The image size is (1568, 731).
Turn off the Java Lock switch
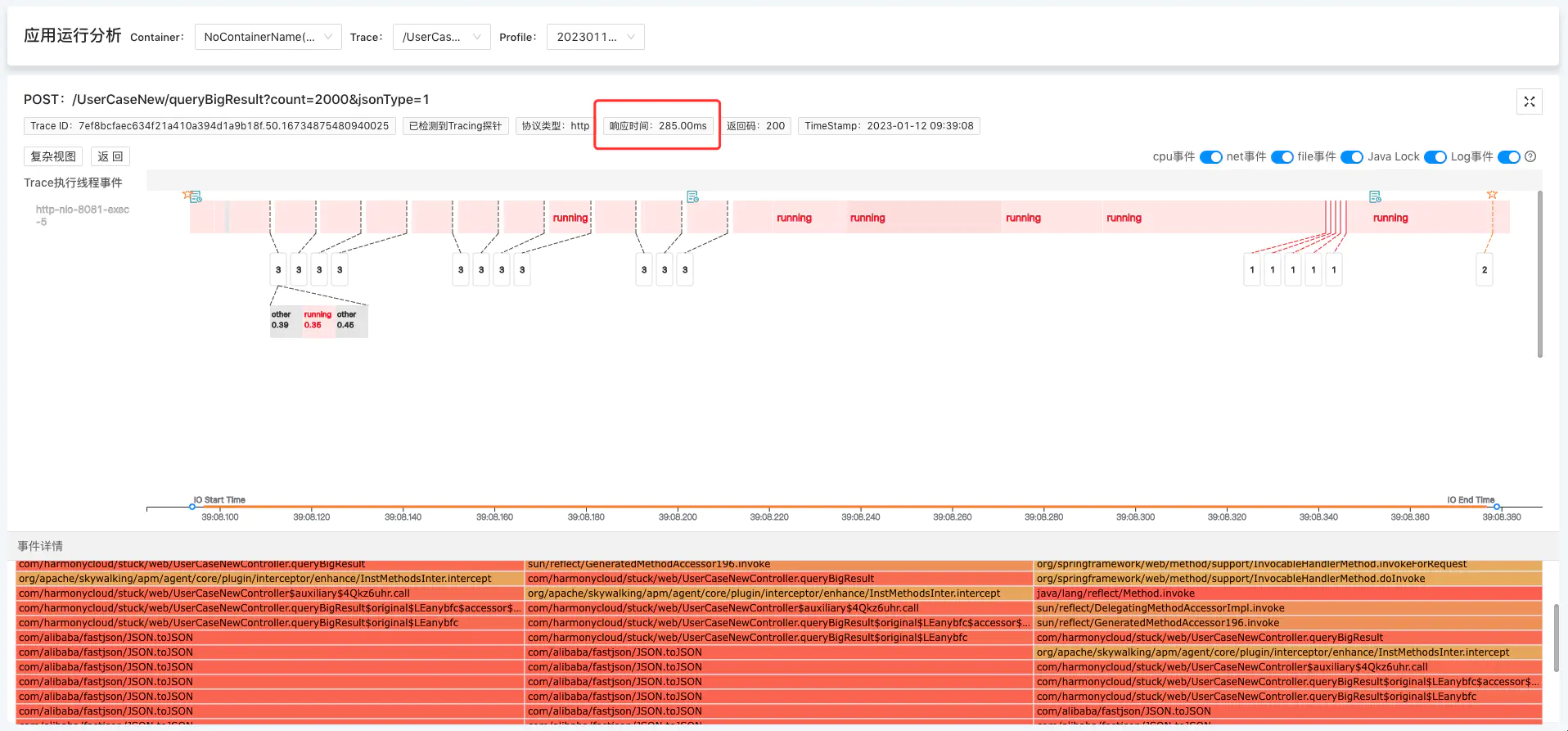(1435, 157)
